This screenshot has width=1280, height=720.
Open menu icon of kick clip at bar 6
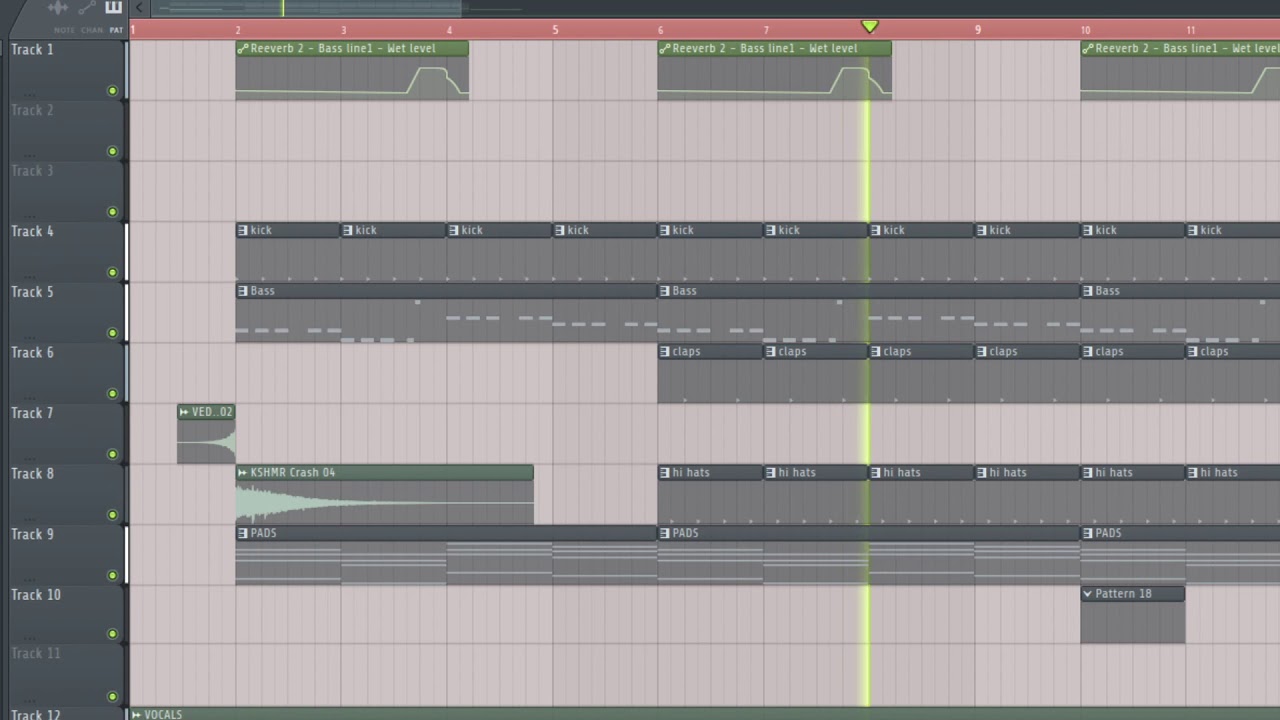pos(665,230)
